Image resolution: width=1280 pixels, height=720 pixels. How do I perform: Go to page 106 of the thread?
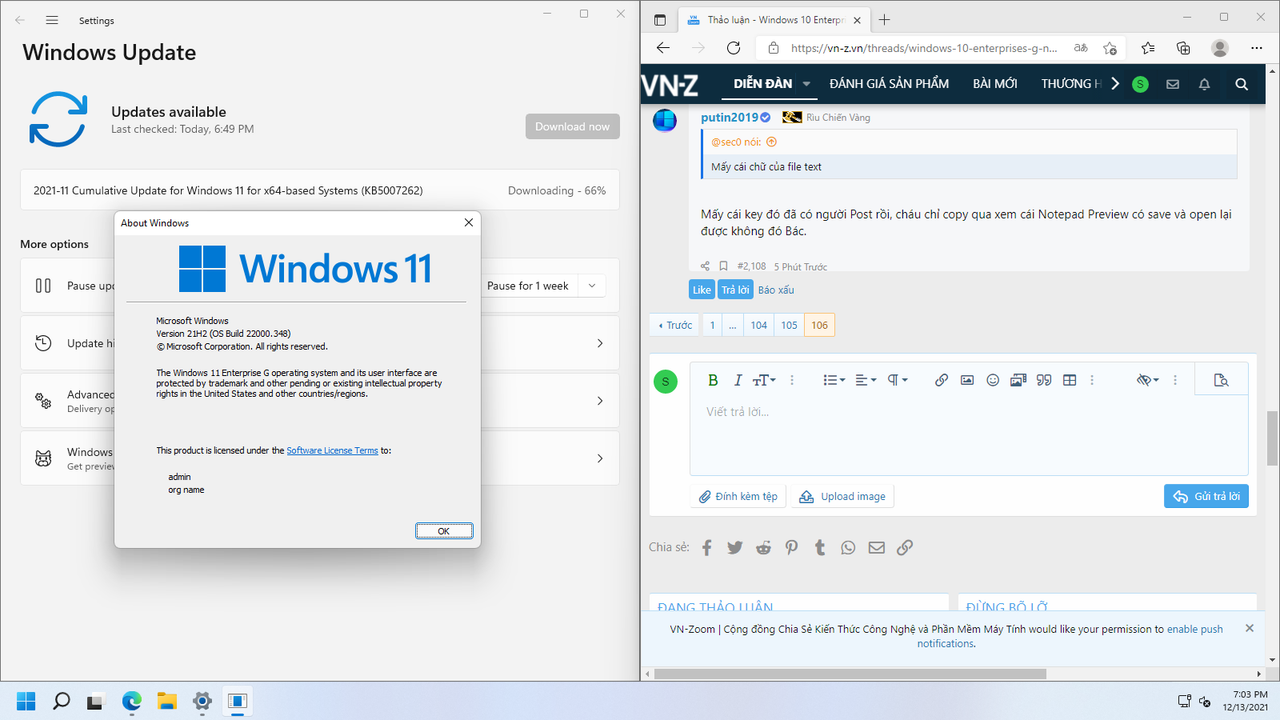pos(819,324)
